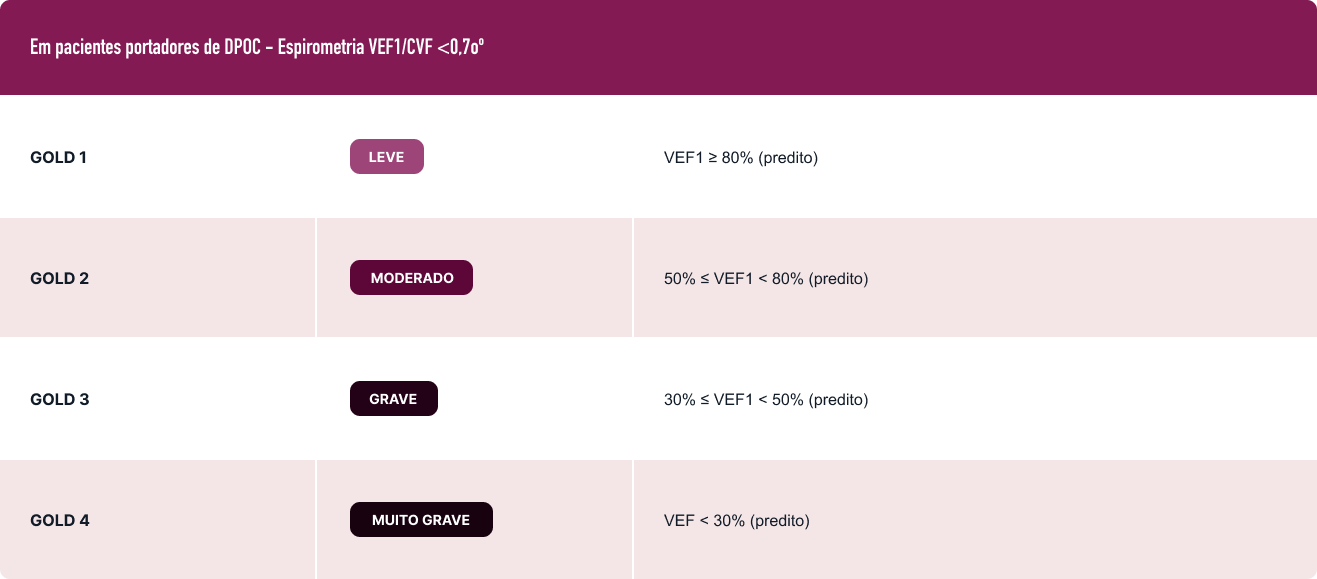1317x579 pixels.
Task: Click the GRAVE severity badge
Action: click(393, 399)
